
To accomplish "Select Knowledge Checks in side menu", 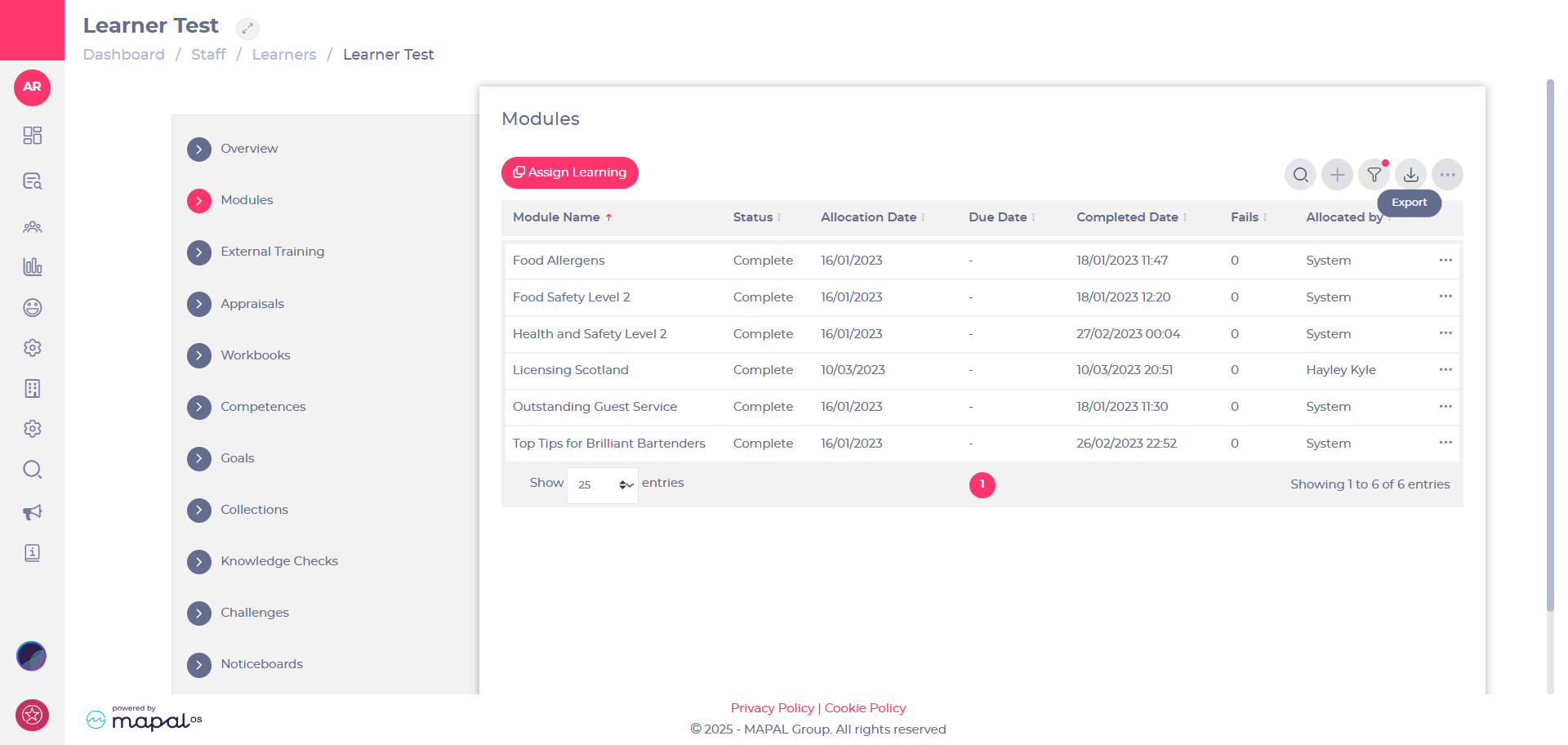I will click(x=278, y=561).
